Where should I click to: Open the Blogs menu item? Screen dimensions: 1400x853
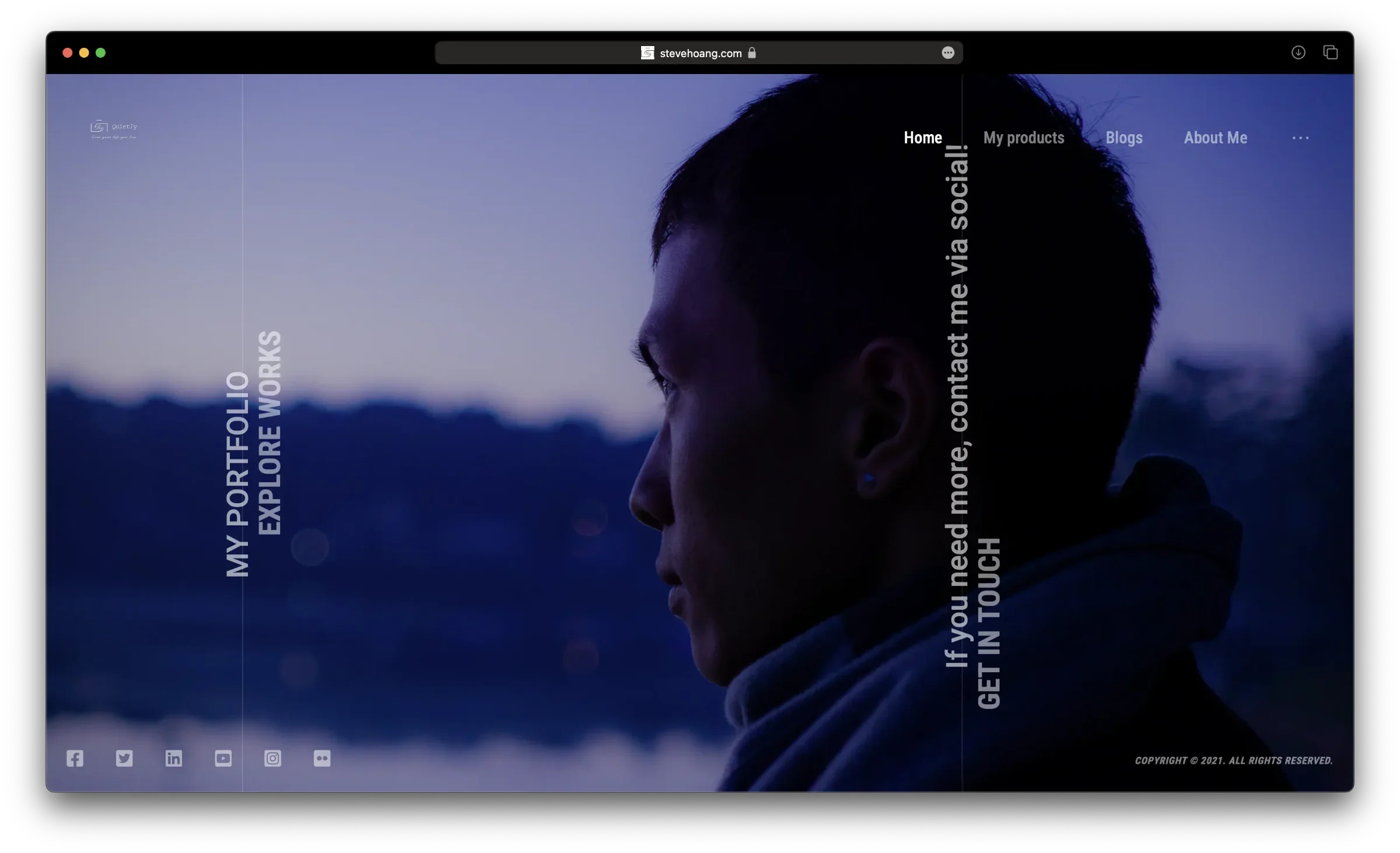[1124, 138]
